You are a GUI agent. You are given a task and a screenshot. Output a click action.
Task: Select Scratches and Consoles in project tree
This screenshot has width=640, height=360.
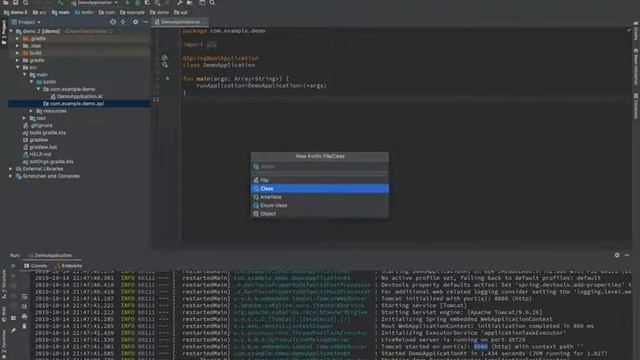(x=51, y=176)
